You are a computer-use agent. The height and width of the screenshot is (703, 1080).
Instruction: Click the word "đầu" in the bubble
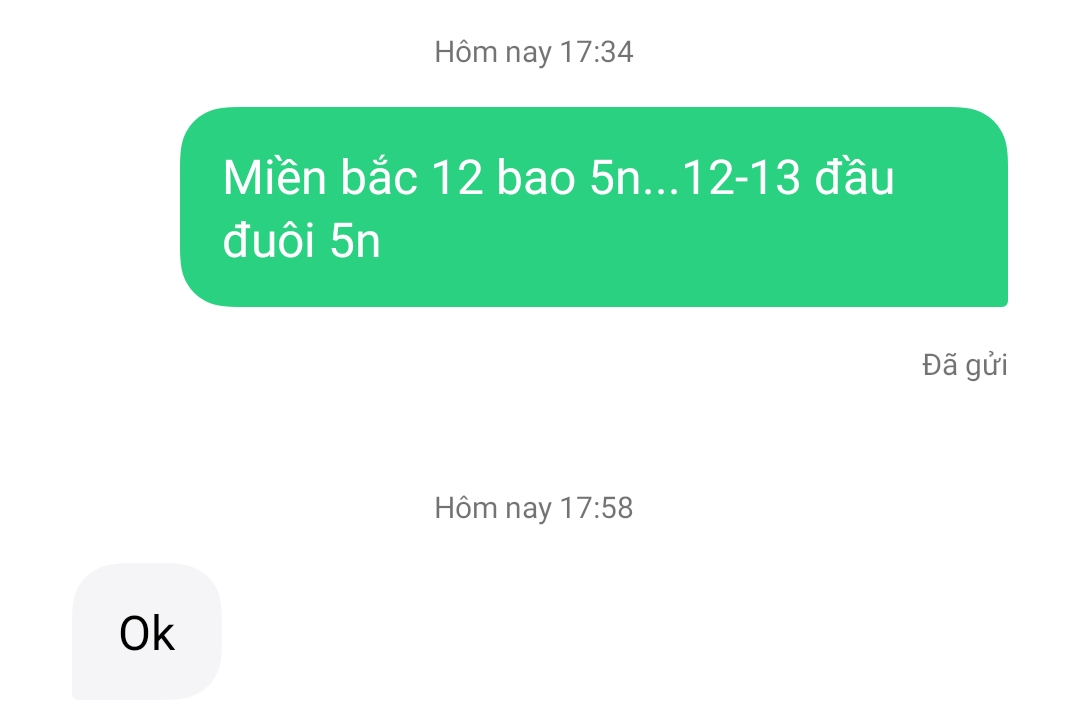(854, 178)
